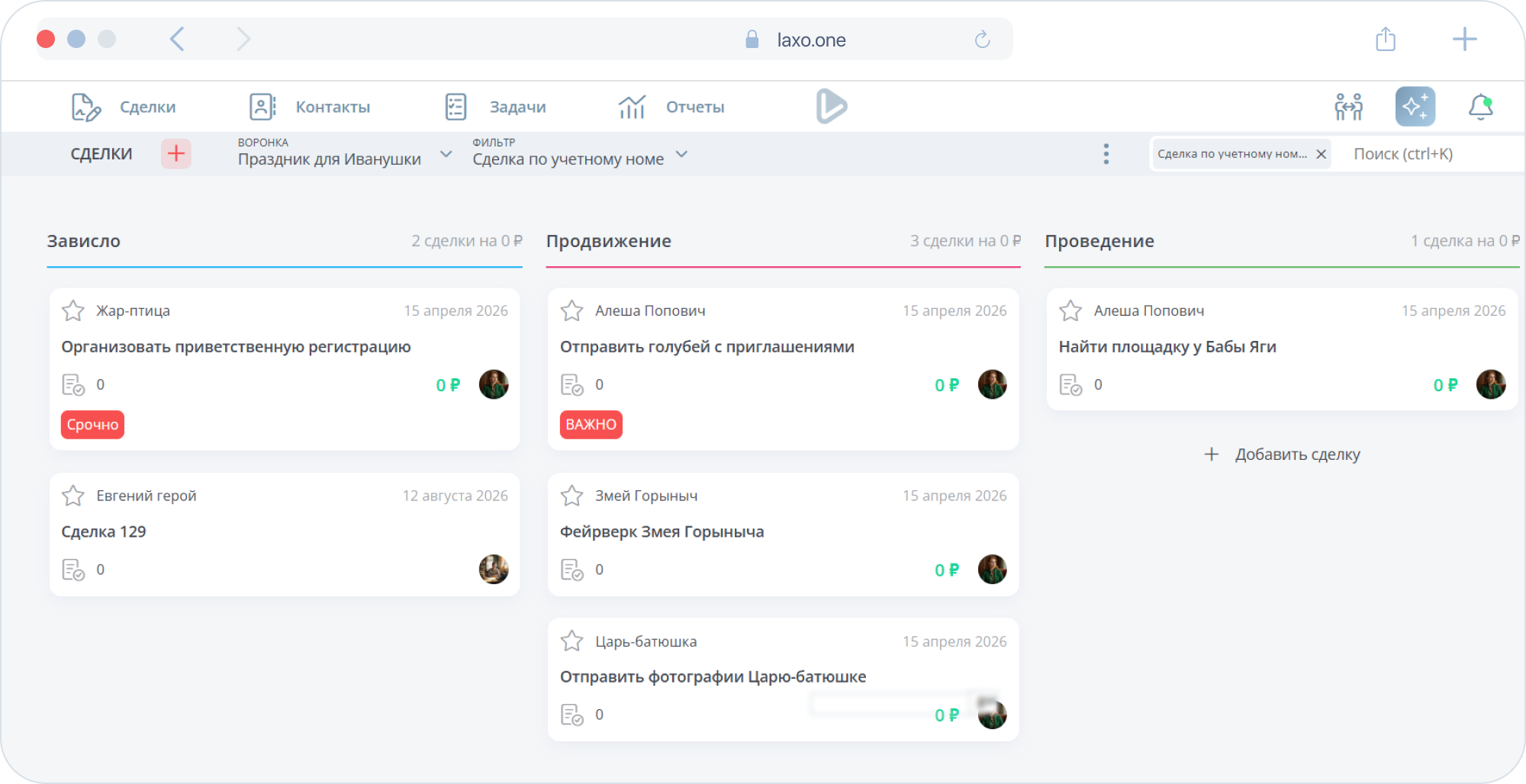Screen dimensions: 1526x784
Task: Go to the Задачи section
Action: (x=495, y=107)
